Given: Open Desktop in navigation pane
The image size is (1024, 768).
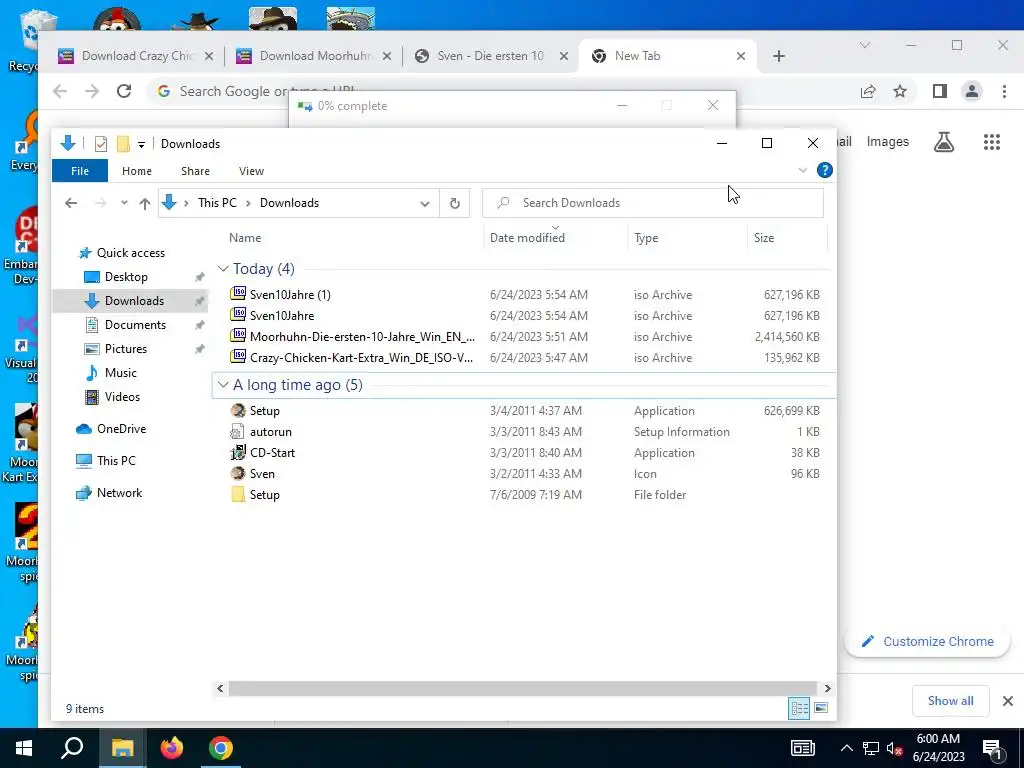Looking at the screenshot, I should point(126,277).
